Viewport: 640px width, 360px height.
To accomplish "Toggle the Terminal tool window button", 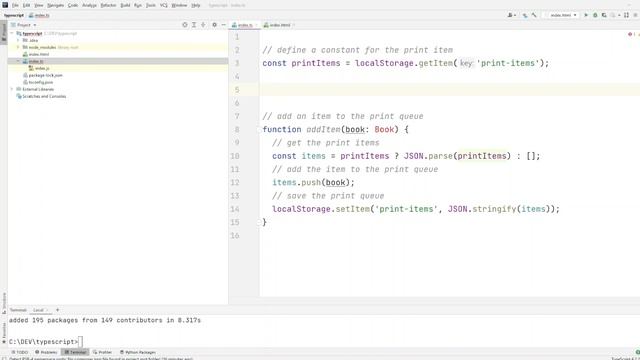I will (x=75, y=352).
